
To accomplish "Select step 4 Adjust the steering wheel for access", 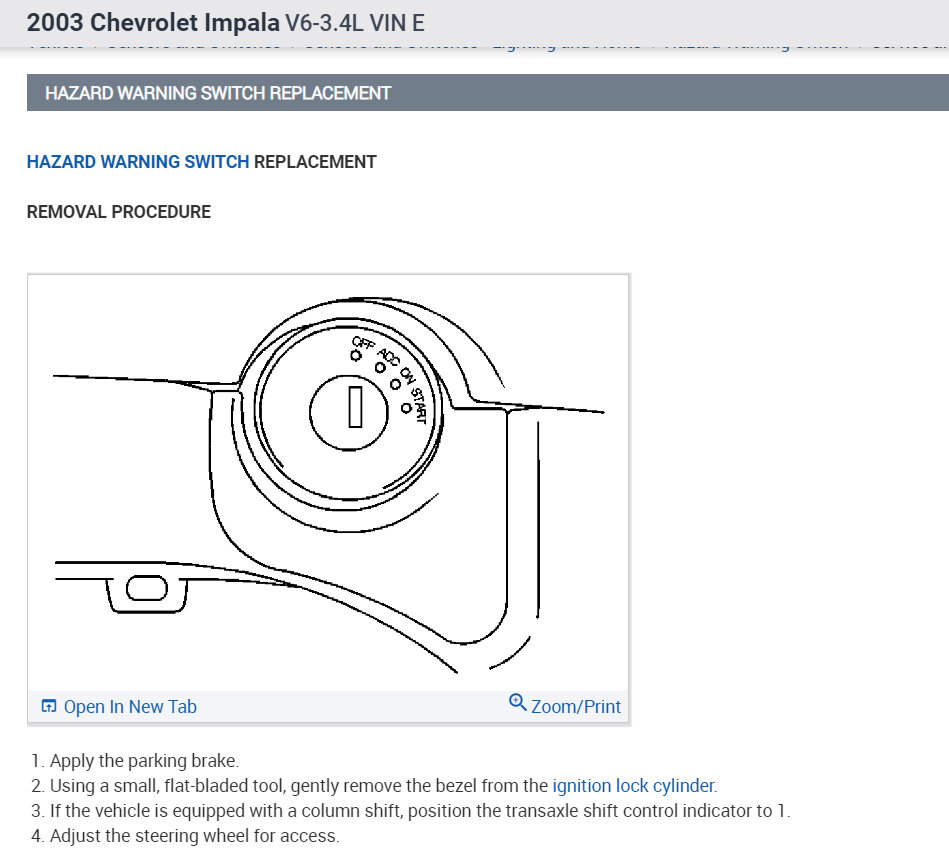I will (x=194, y=835).
